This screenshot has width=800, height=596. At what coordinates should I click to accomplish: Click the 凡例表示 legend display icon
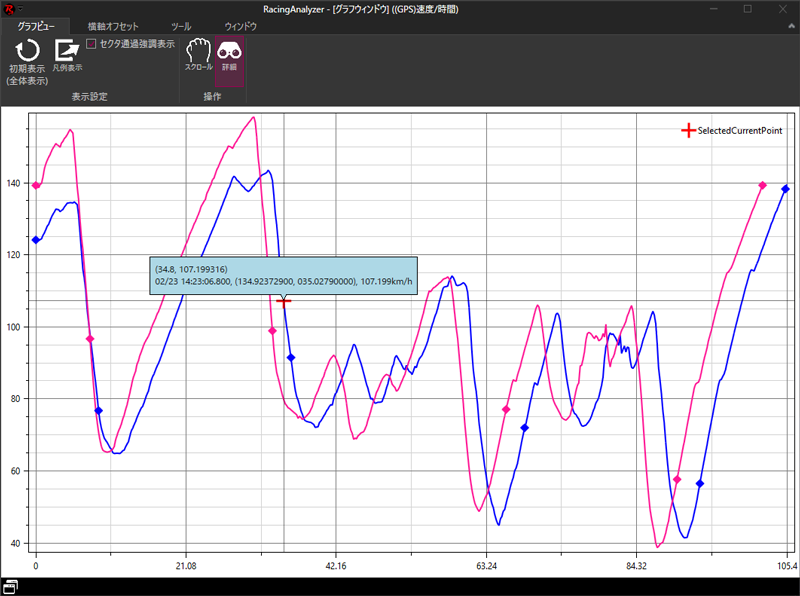tap(67, 51)
